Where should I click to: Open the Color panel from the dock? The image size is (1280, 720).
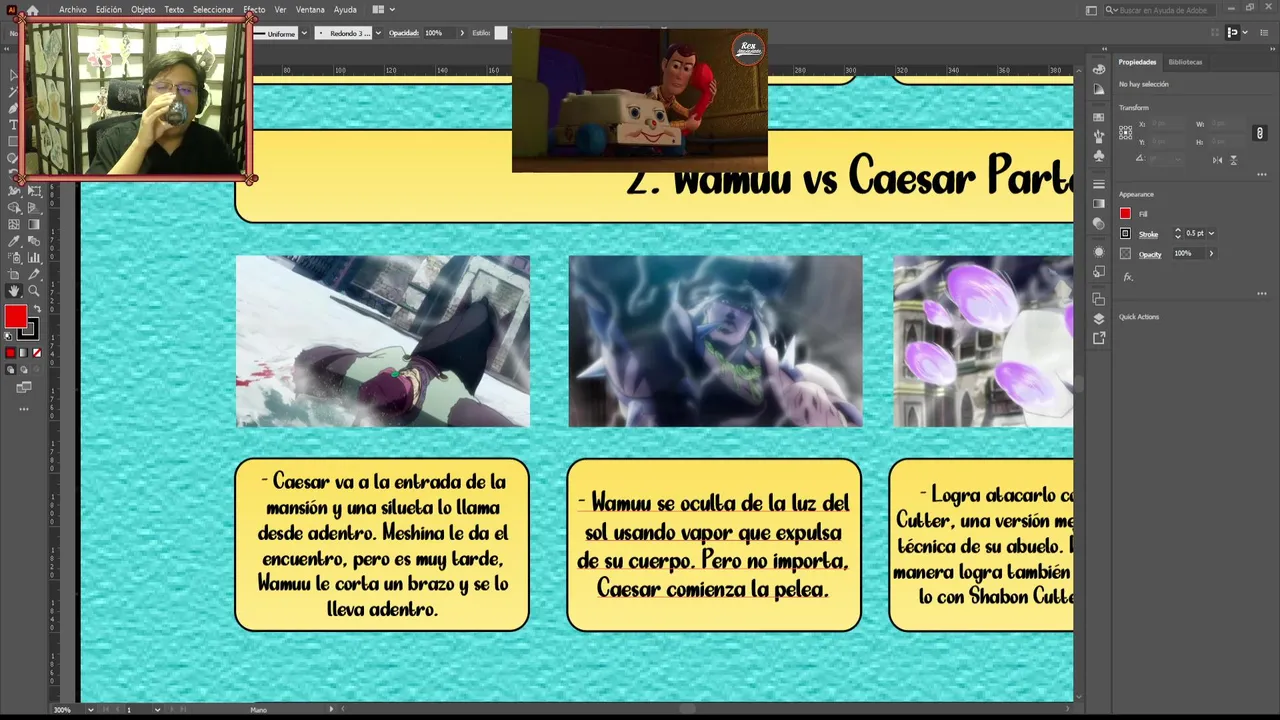point(1099,69)
